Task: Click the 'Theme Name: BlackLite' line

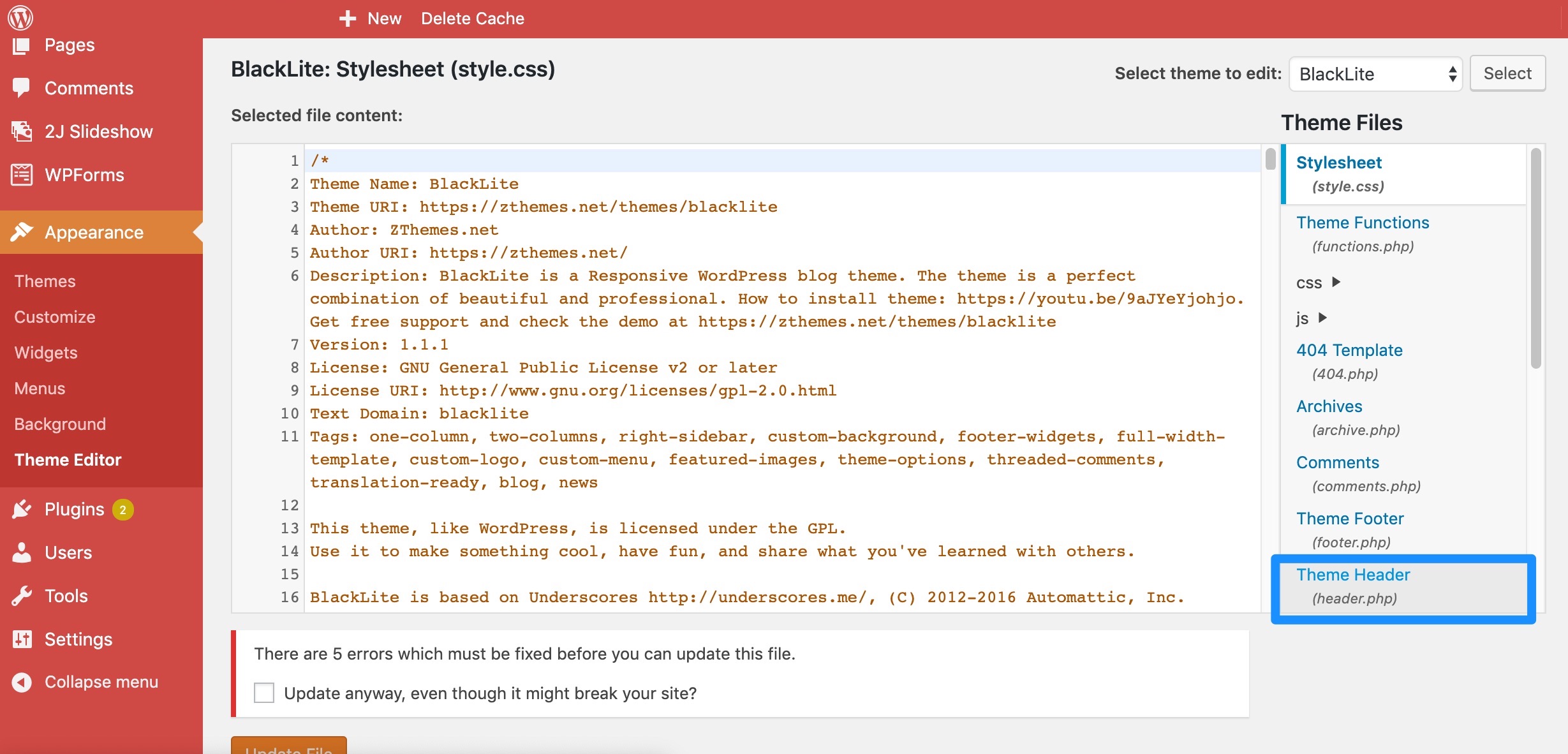Action: (x=414, y=184)
